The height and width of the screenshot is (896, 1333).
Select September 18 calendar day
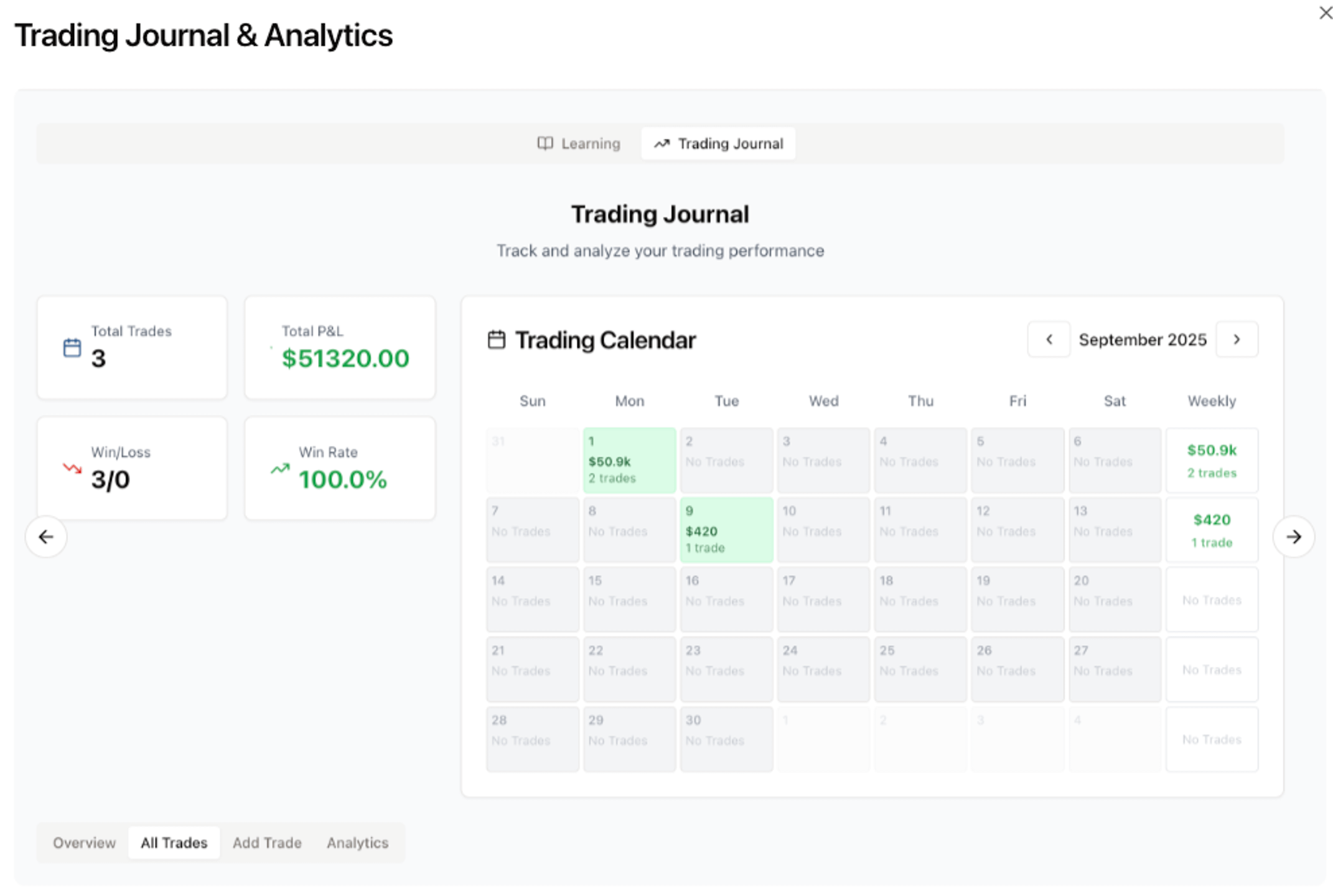click(x=920, y=600)
